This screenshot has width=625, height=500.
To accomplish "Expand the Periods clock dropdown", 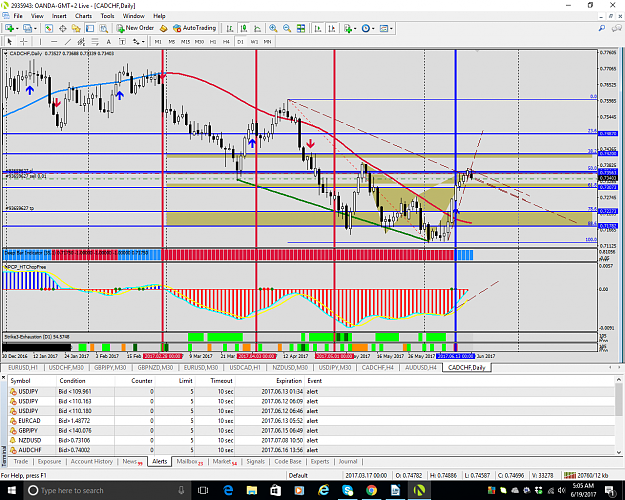I will (x=373, y=28).
